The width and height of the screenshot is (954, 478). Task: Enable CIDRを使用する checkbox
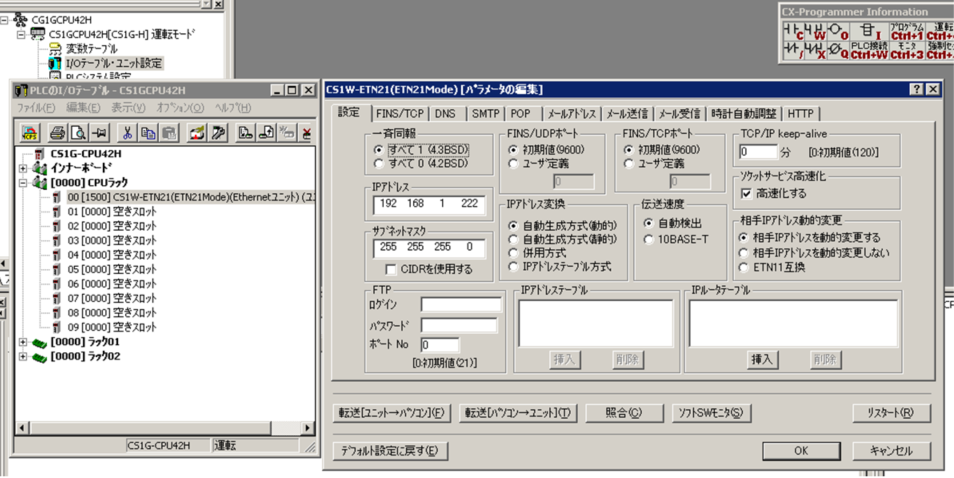click(391, 269)
